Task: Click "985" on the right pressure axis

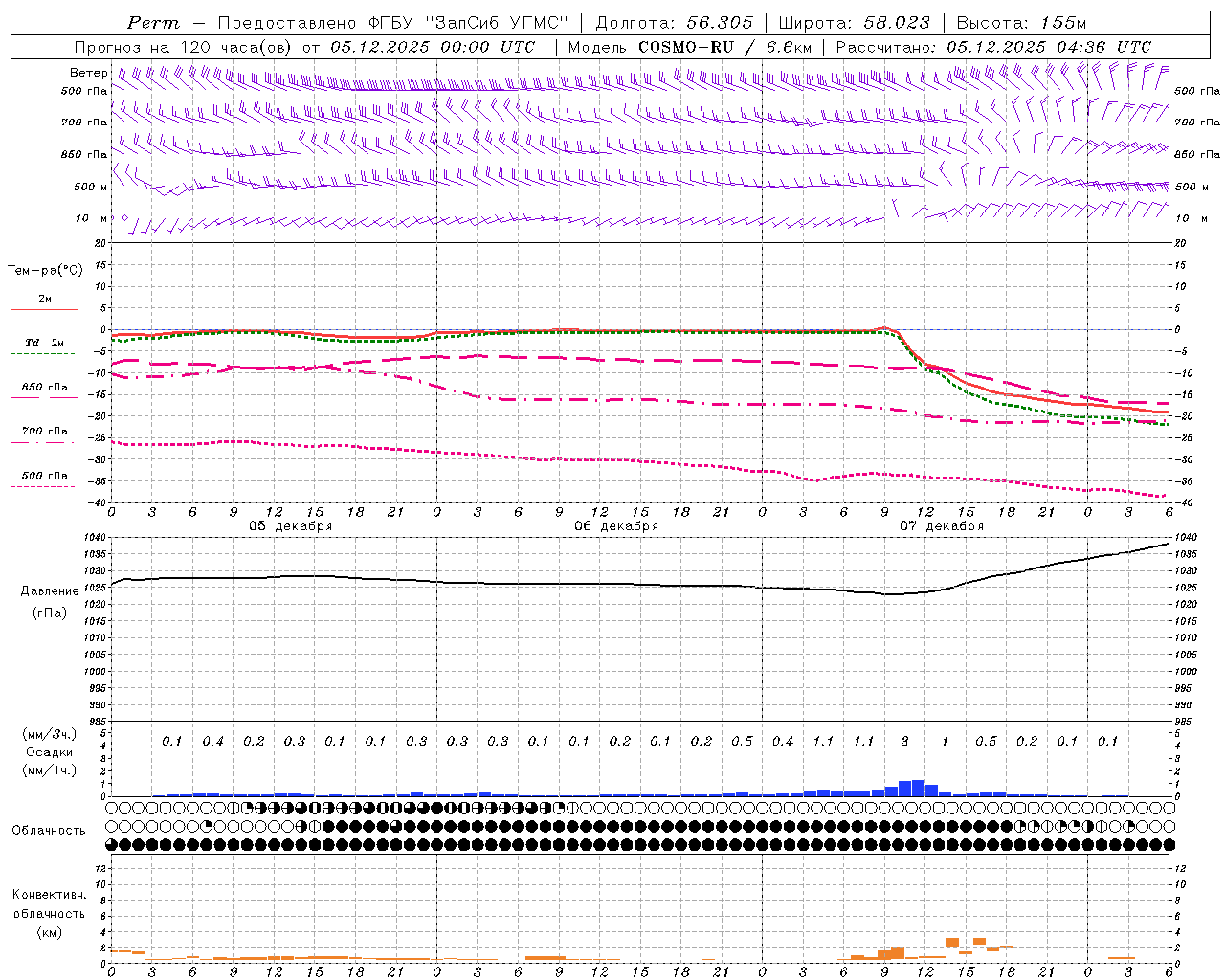Action: (1185, 722)
